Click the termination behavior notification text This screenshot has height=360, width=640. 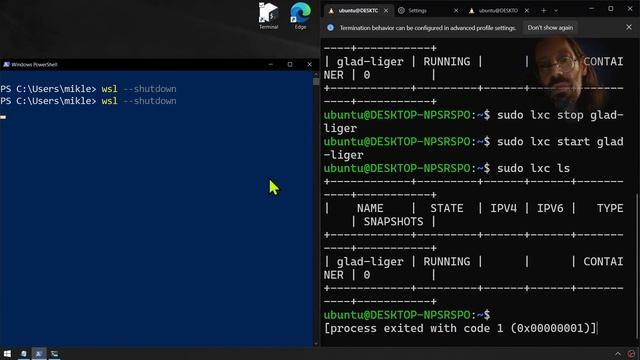coord(428,28)
